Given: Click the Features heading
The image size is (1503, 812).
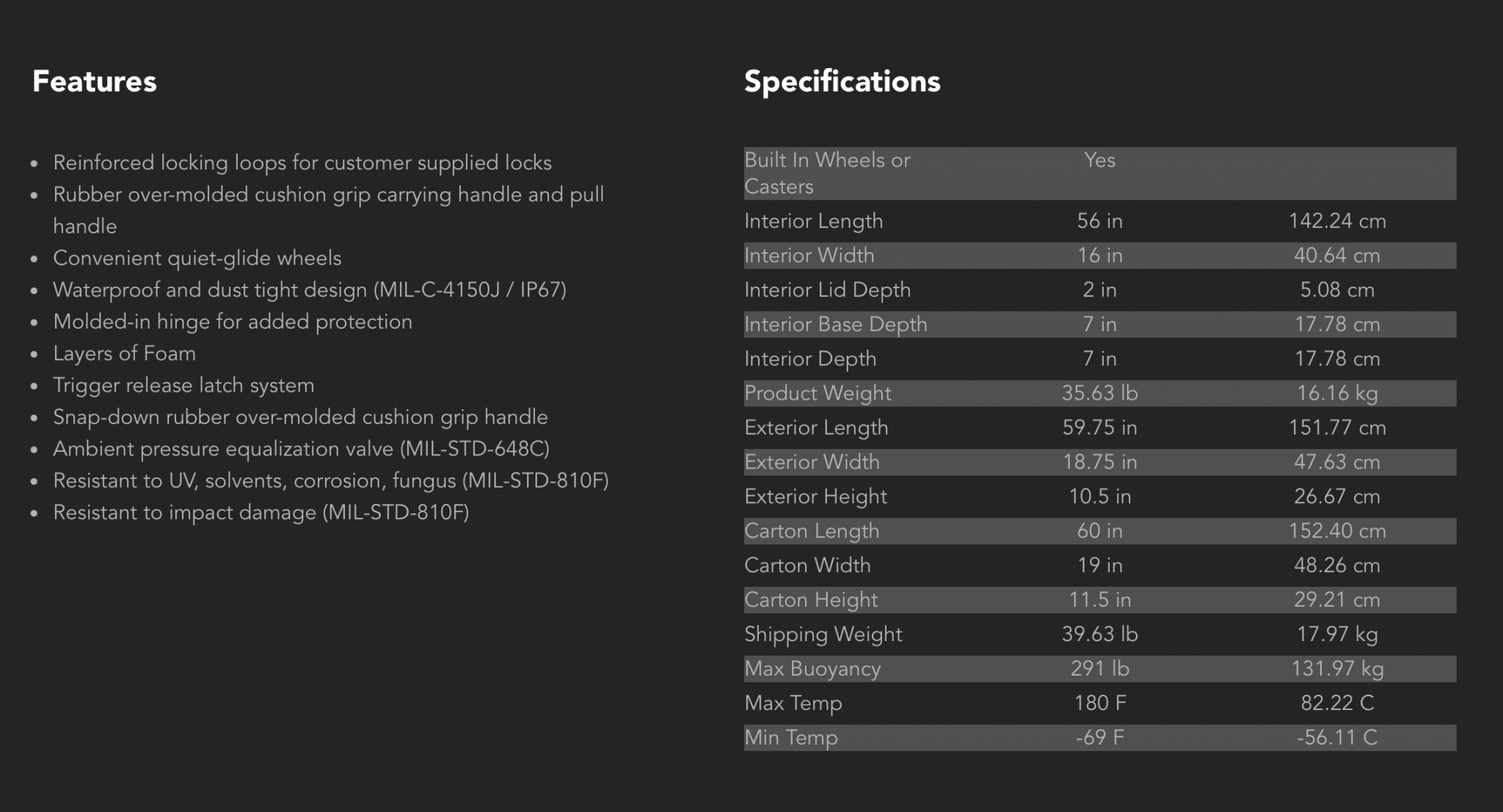Looking at the screenshot, I should [x=94, y=81].
